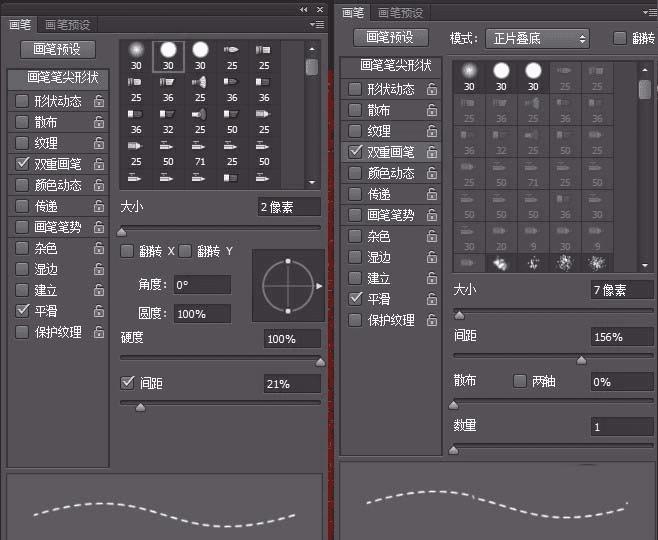Enable 散布 checkbox in left panel
Image resolution: width=658 pixels, height=540 pixels.
coord(22,122)
